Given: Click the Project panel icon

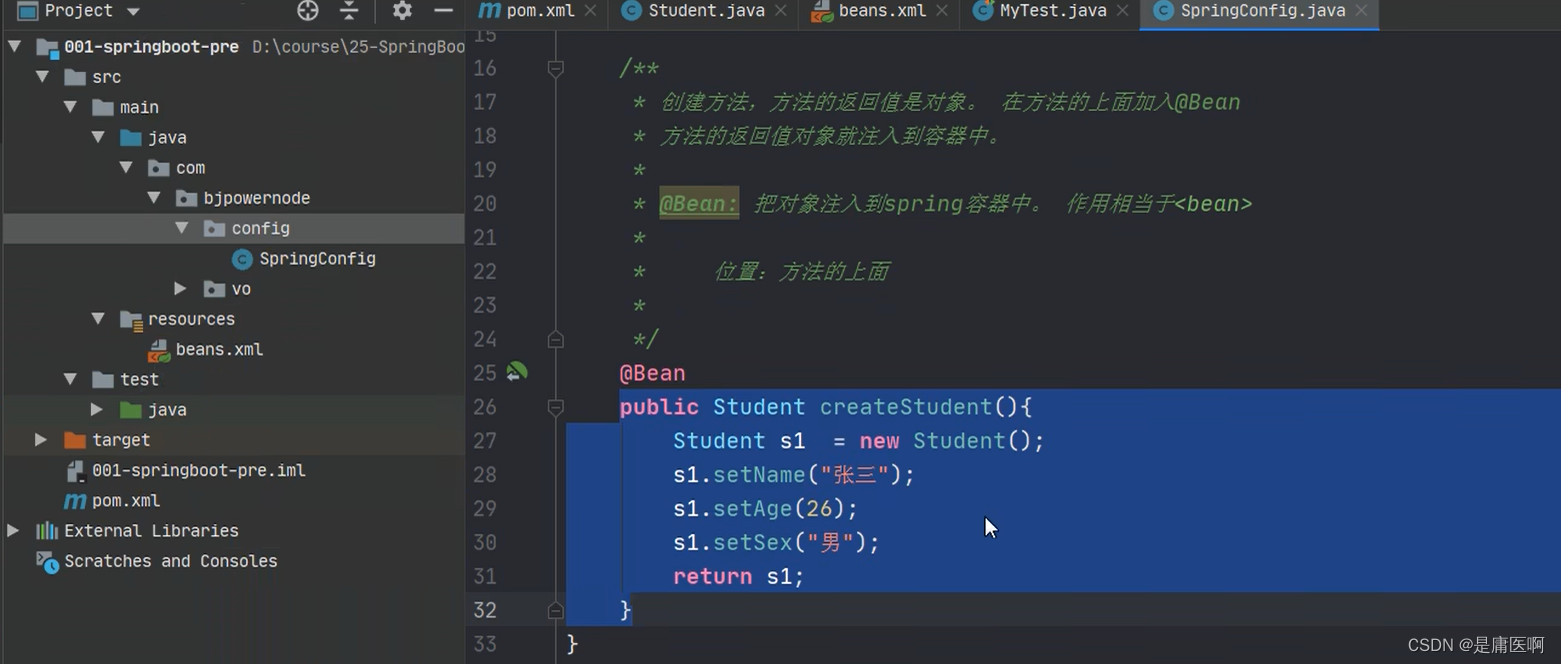Looking at the screenshot, I should click(27, 11).
